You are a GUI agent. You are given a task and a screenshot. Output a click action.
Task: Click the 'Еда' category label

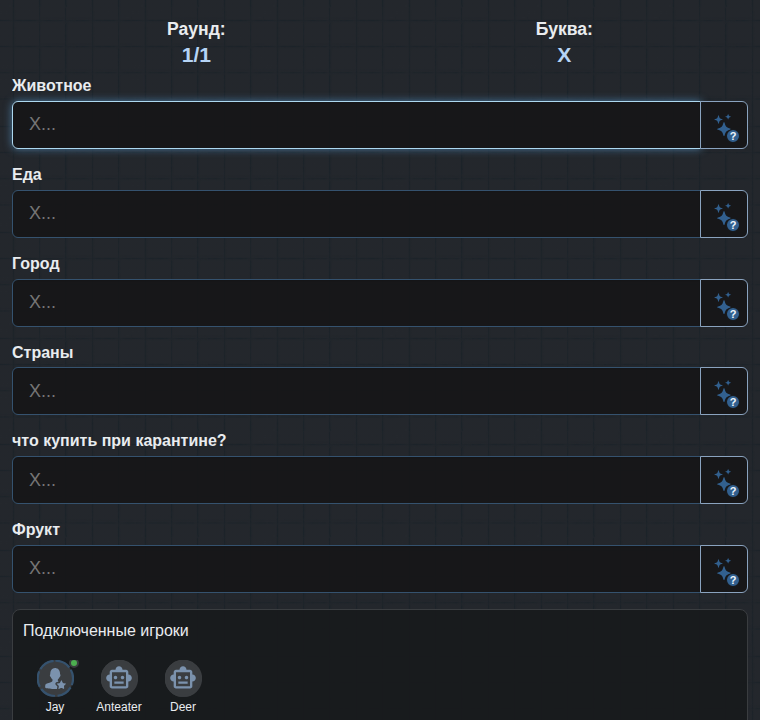click(27, 175)
